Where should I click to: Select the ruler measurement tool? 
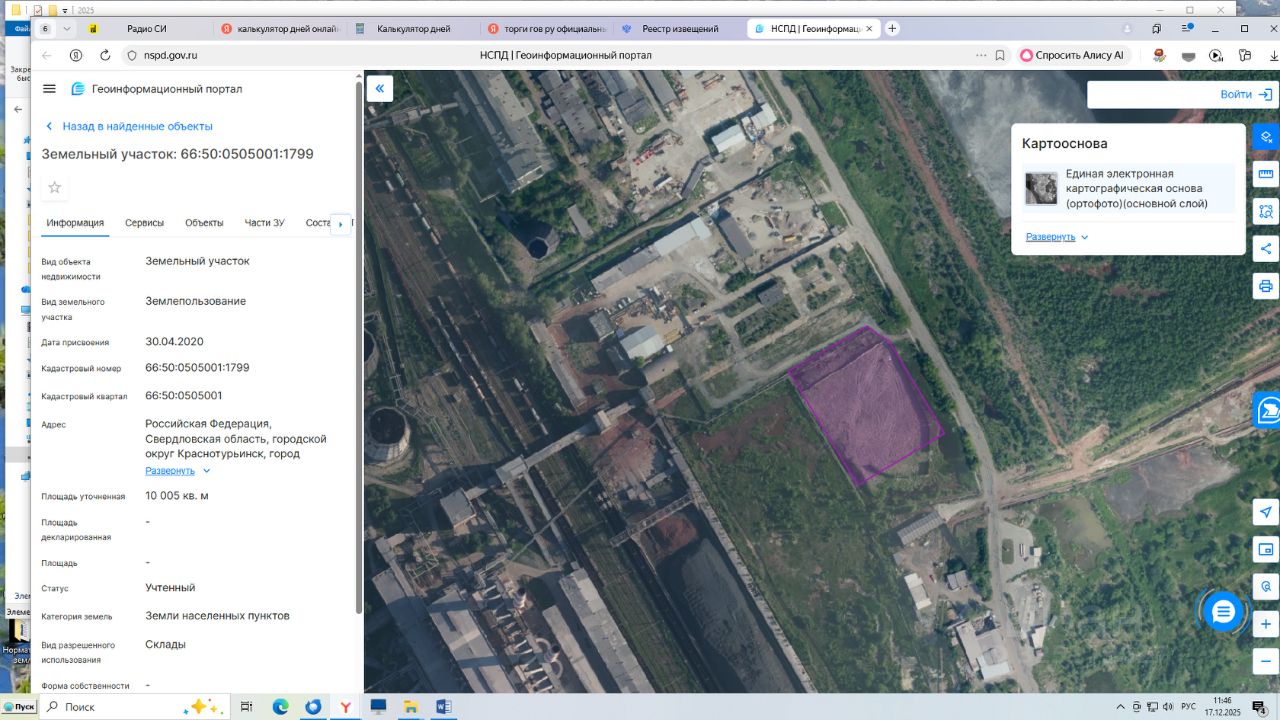coord(1266,174)
